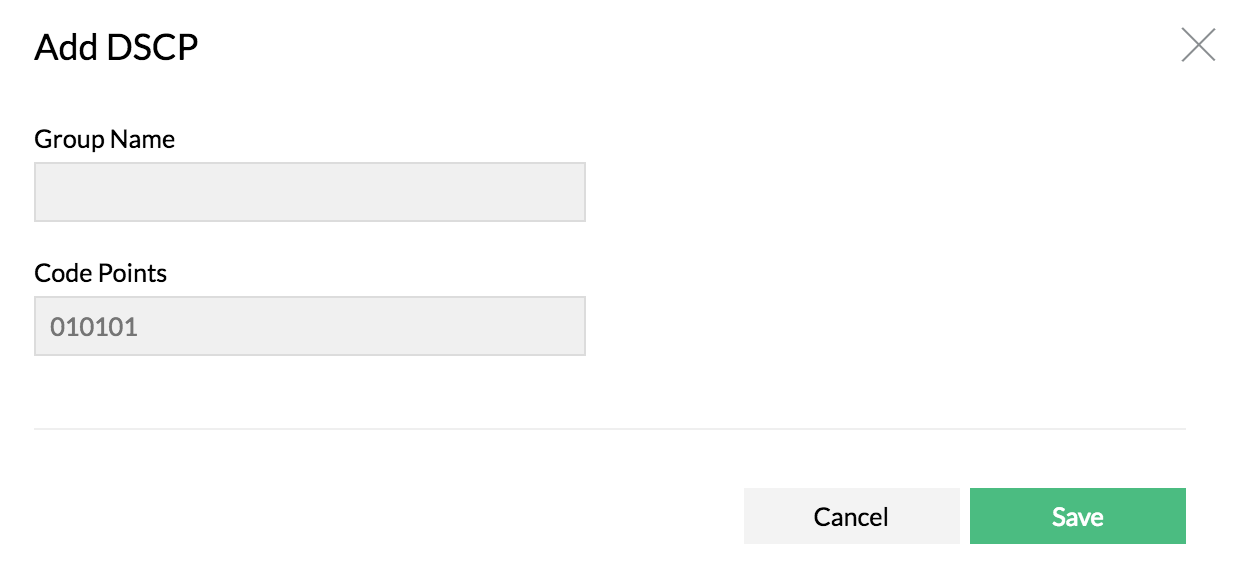The image size is (1240, 570).
Task: Click the empty field under Group Name
Action: 309,192
